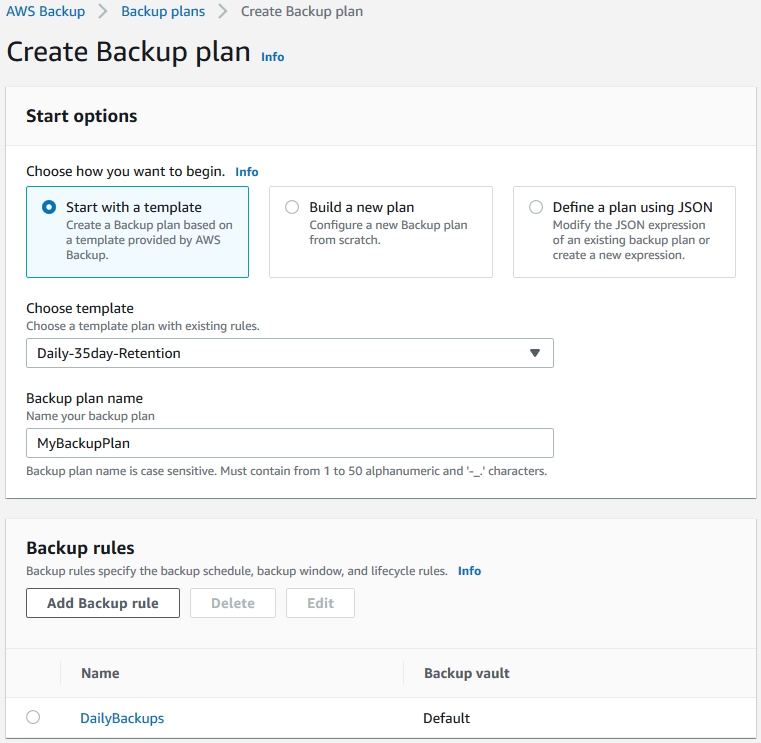Image resolution: width=761 pixels, height=743 pixels.
Task: Open the DailyBackups rule link
Action: point(122,718)
